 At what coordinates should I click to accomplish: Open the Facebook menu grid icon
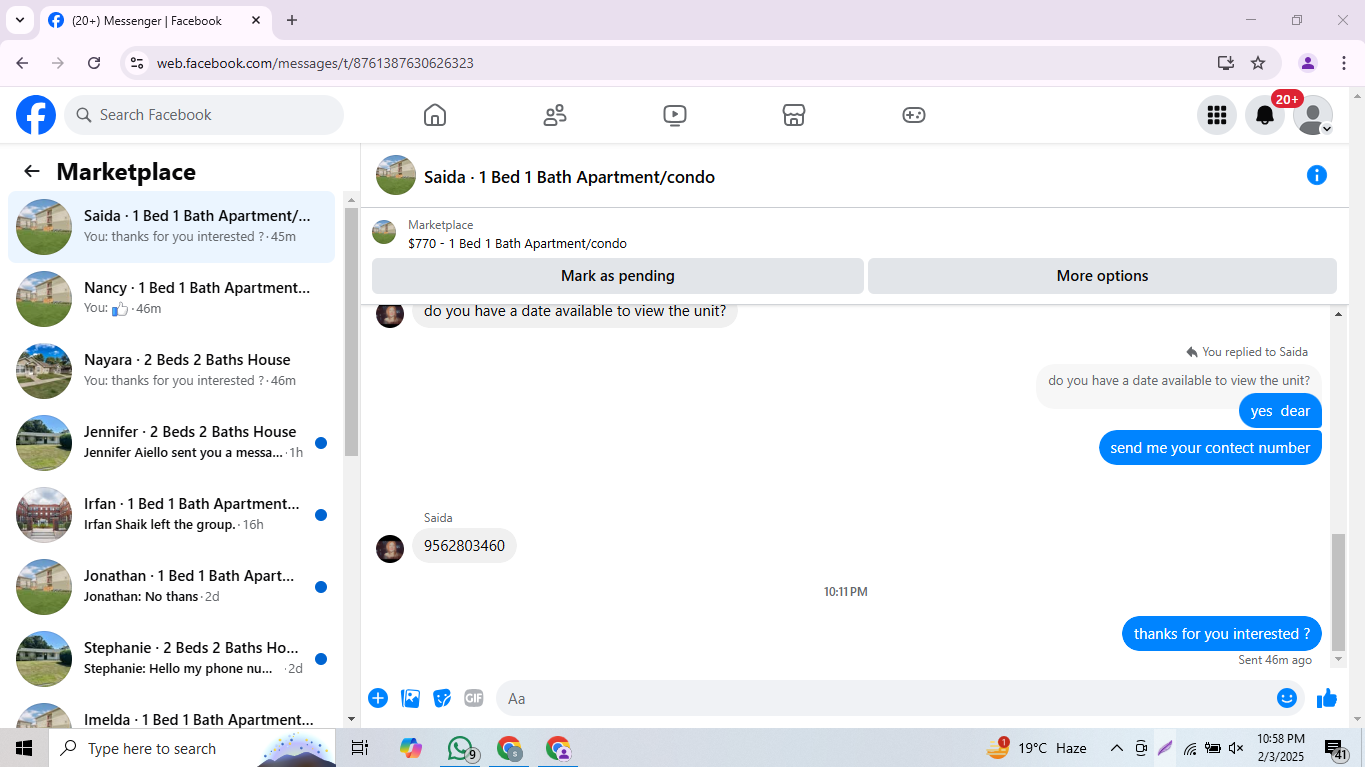point(1217,115)
